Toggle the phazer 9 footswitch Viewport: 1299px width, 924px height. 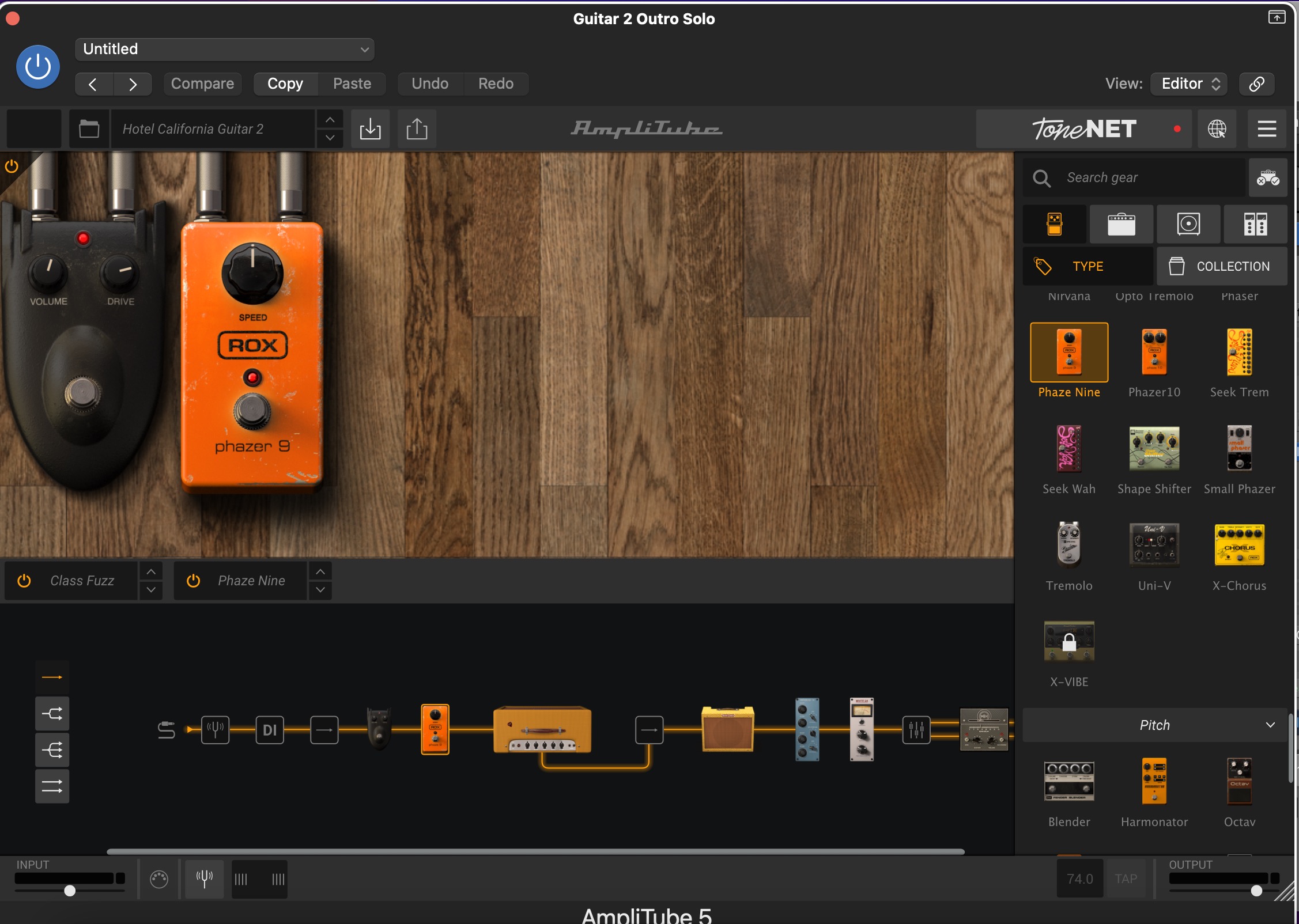(x=252, y=411)
